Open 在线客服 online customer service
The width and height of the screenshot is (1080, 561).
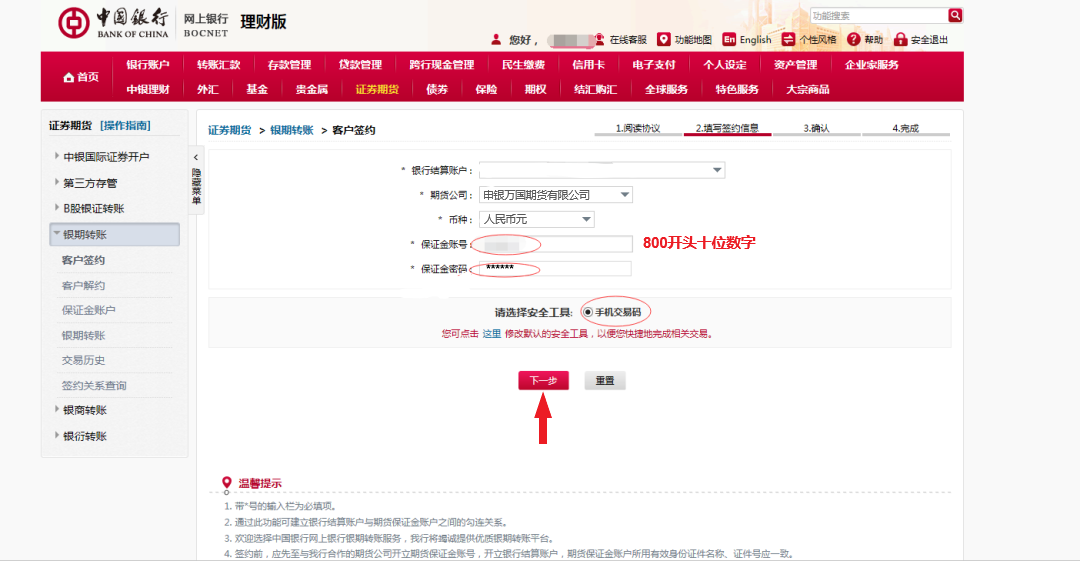(620, 40)
